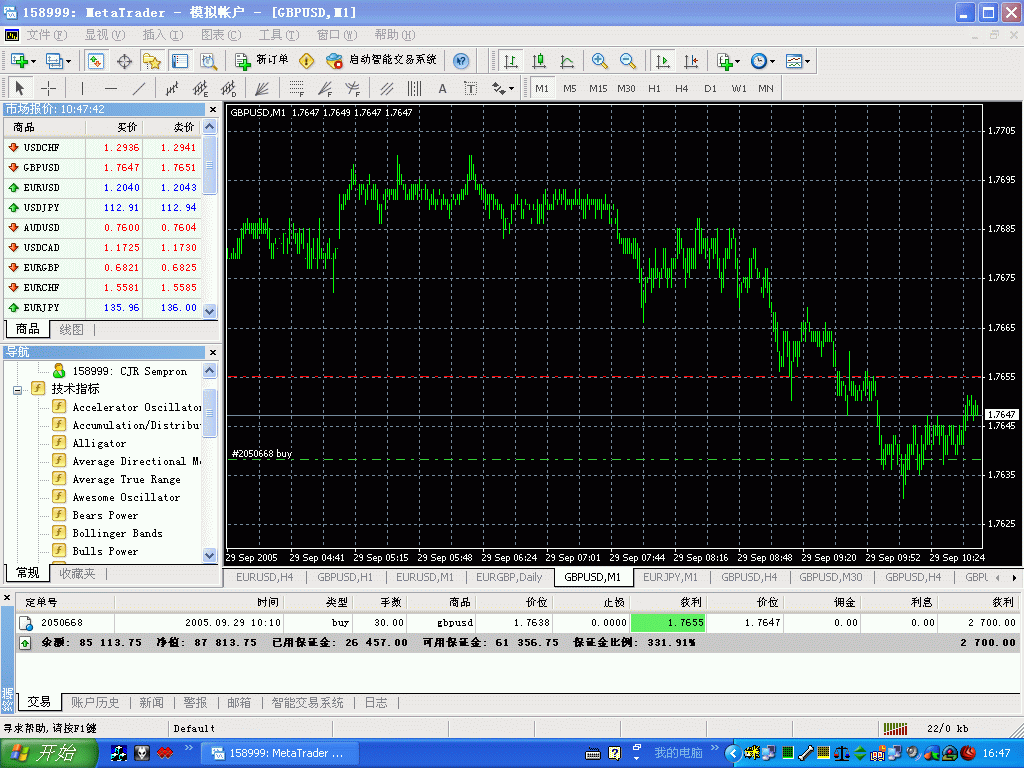Collapse the 技术指标 tree node

[x=17, y=389]
